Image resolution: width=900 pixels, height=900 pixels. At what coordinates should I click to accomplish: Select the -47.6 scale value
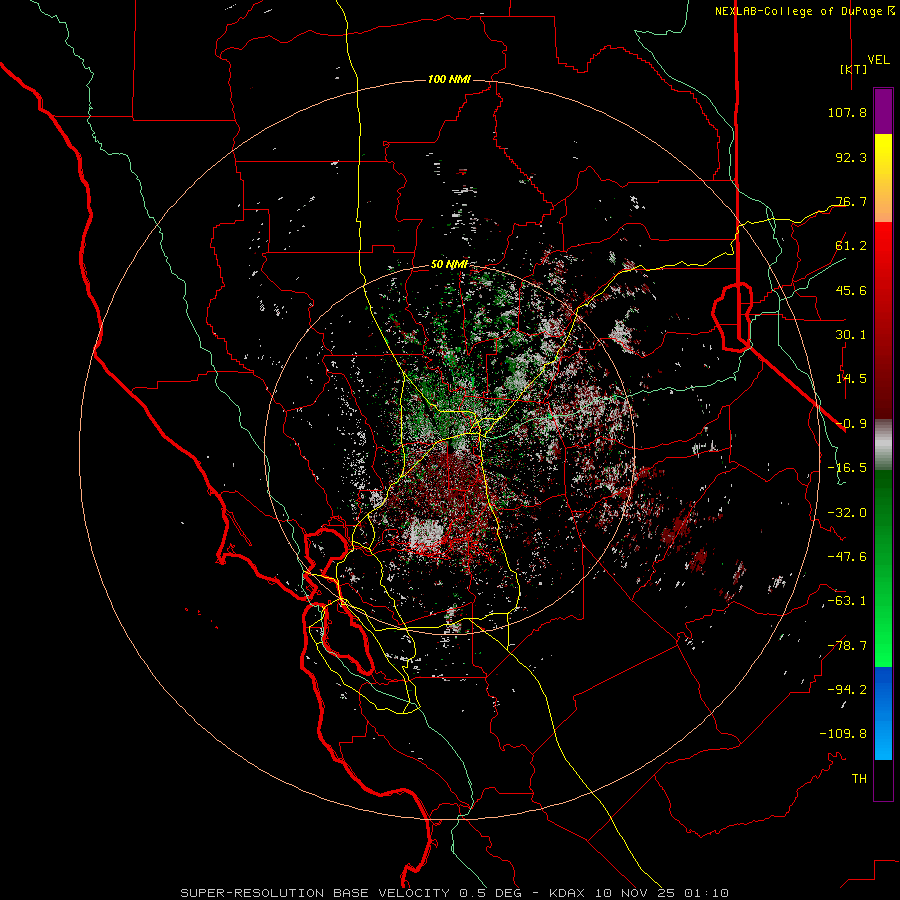click(847, 557)
